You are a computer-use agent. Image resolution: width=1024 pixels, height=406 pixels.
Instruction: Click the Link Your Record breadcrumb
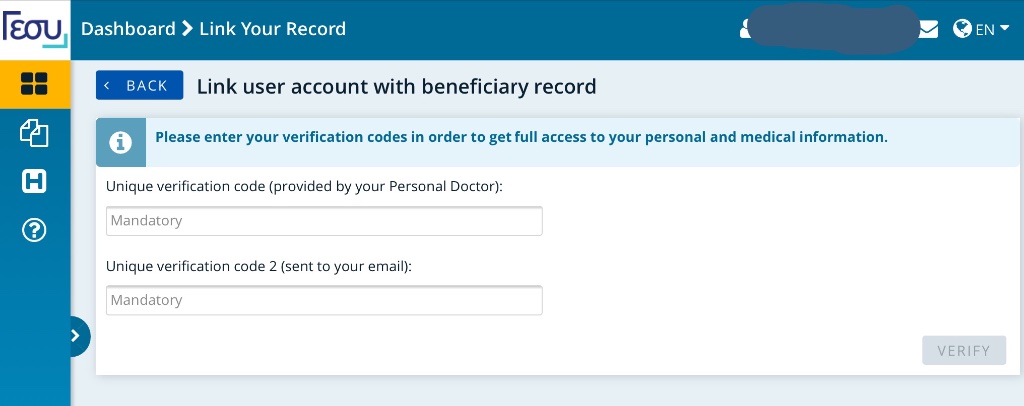[x=272, y=29]
